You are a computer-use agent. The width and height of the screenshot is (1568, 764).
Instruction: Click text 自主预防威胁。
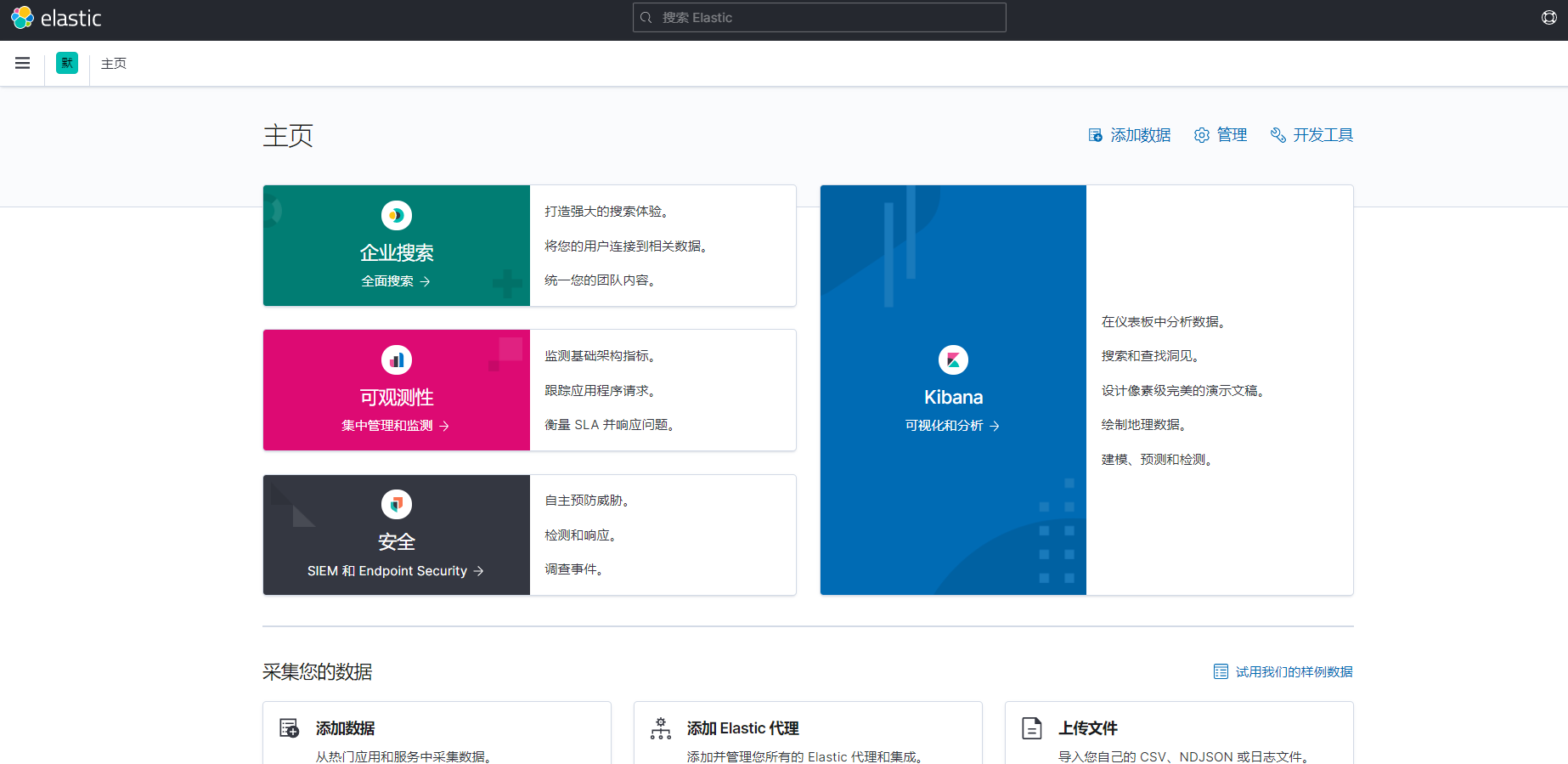(x=589, y=501)
